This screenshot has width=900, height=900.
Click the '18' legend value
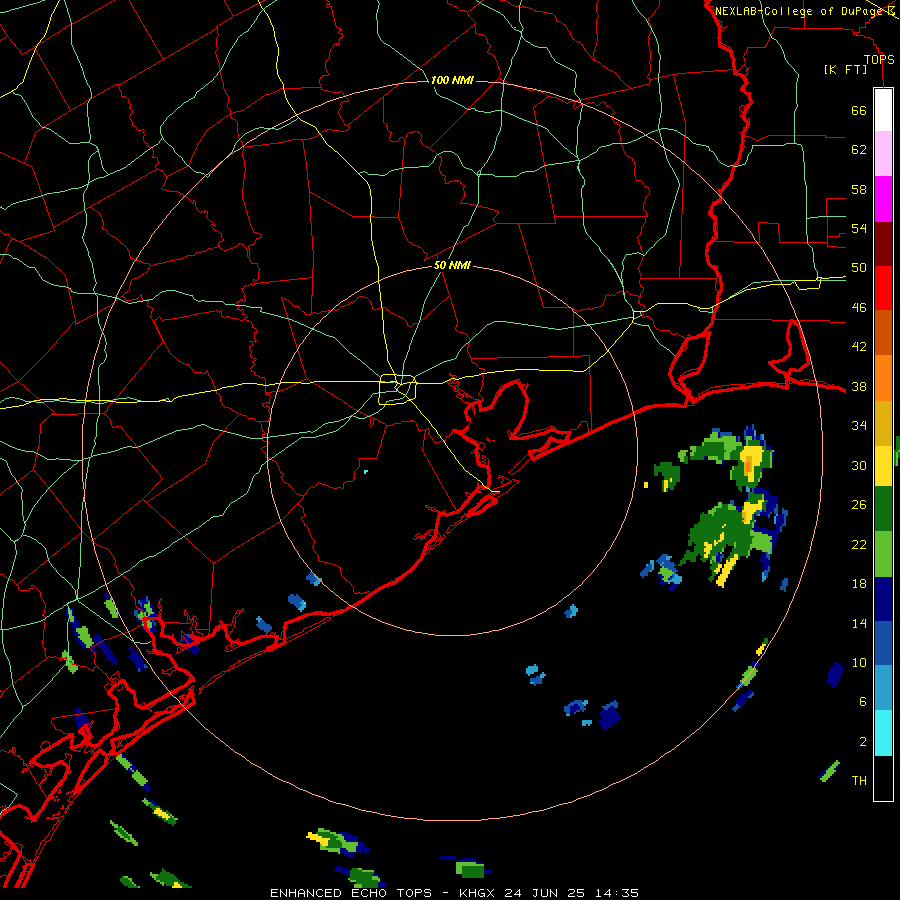point(859,584)
